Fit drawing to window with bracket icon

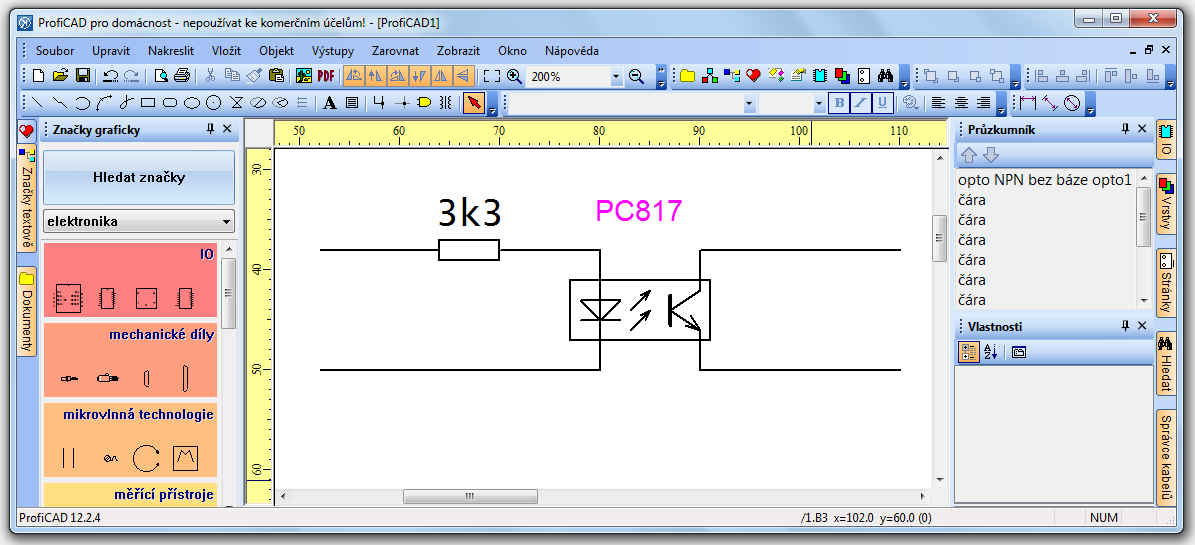pyautogui.click(x=492, y=75)
